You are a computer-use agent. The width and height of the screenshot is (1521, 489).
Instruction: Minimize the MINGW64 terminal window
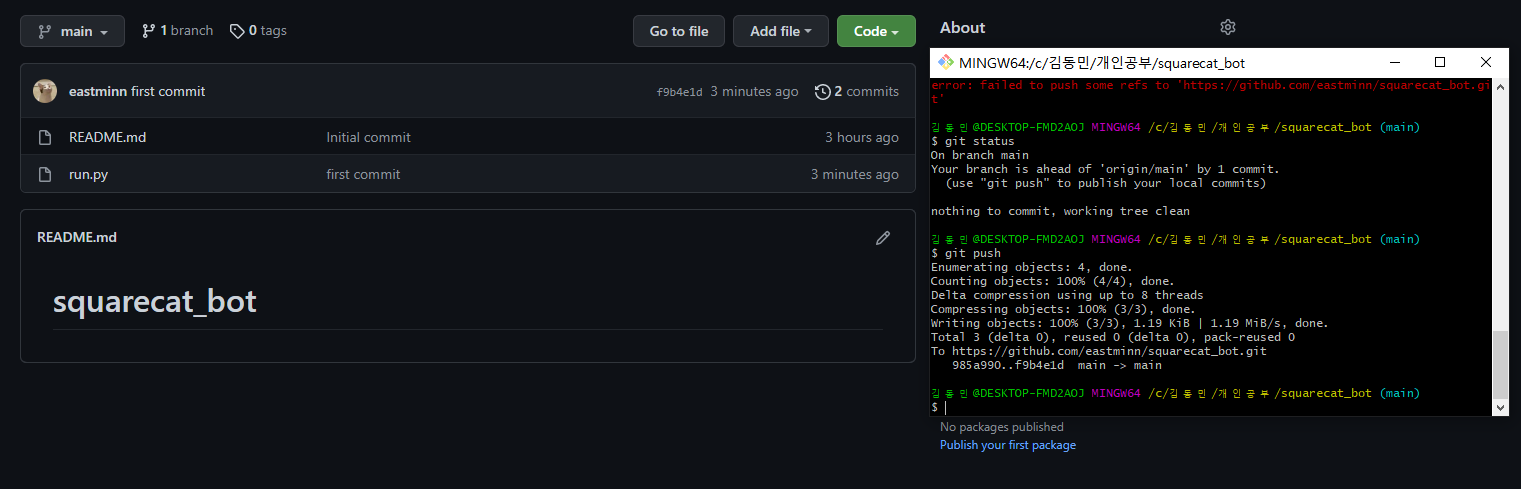coord(1394,62)
